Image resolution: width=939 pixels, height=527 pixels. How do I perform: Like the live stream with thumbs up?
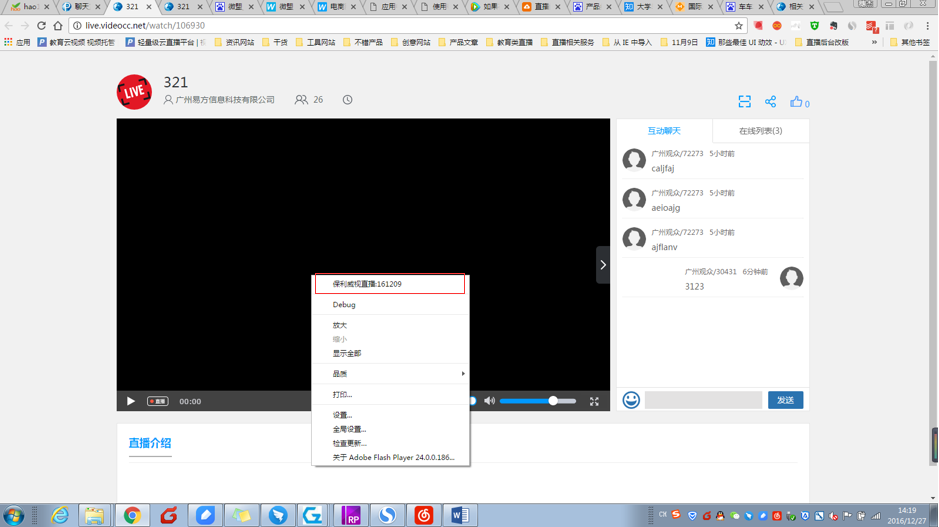[x=796, y=102]
